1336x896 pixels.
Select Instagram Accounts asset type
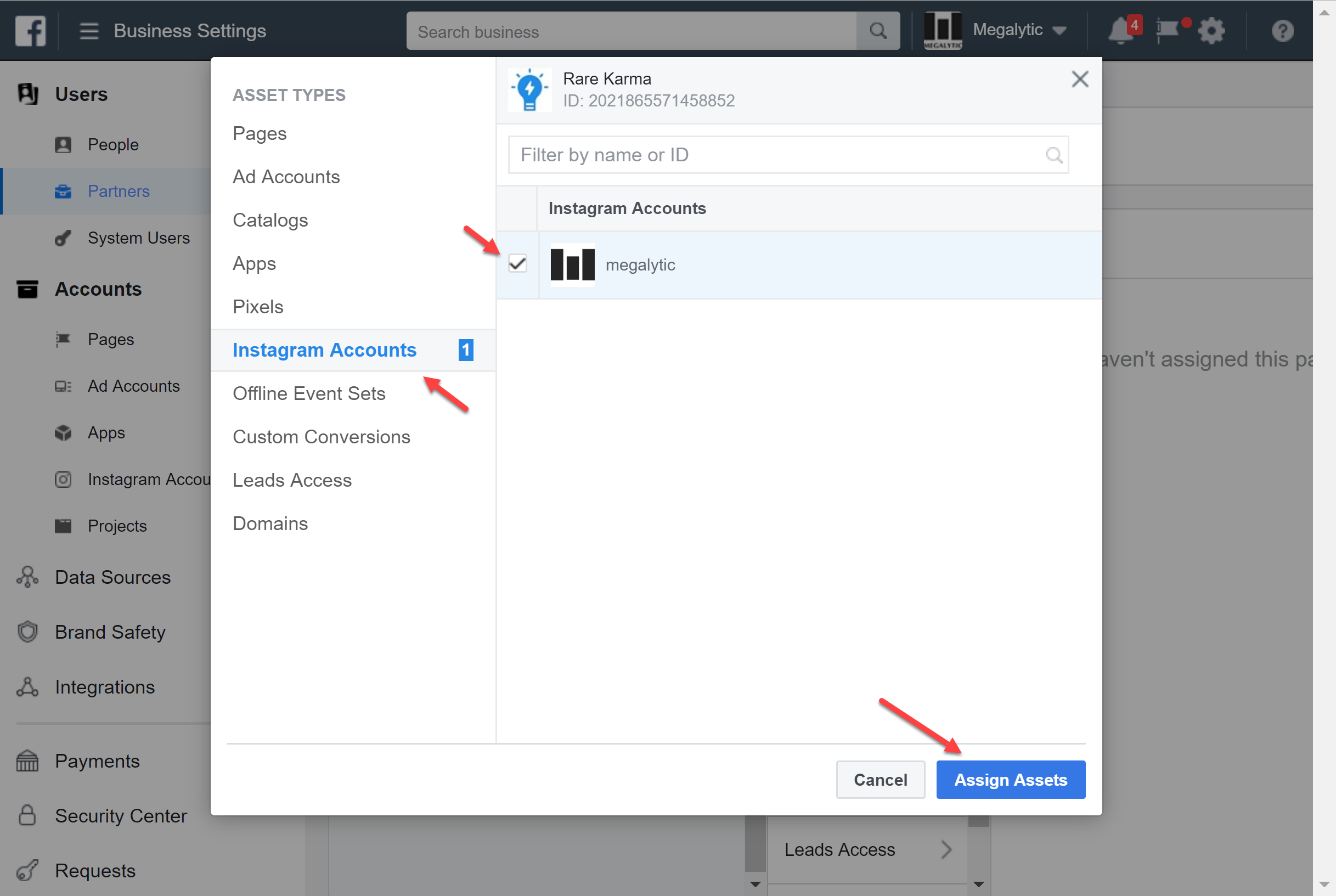pos(325,350)
